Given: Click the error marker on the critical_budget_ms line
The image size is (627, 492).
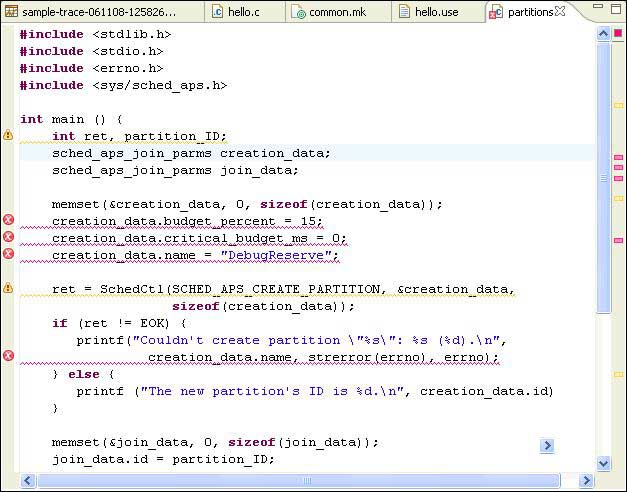Looking at the screenshot, I should click(8, 237).
